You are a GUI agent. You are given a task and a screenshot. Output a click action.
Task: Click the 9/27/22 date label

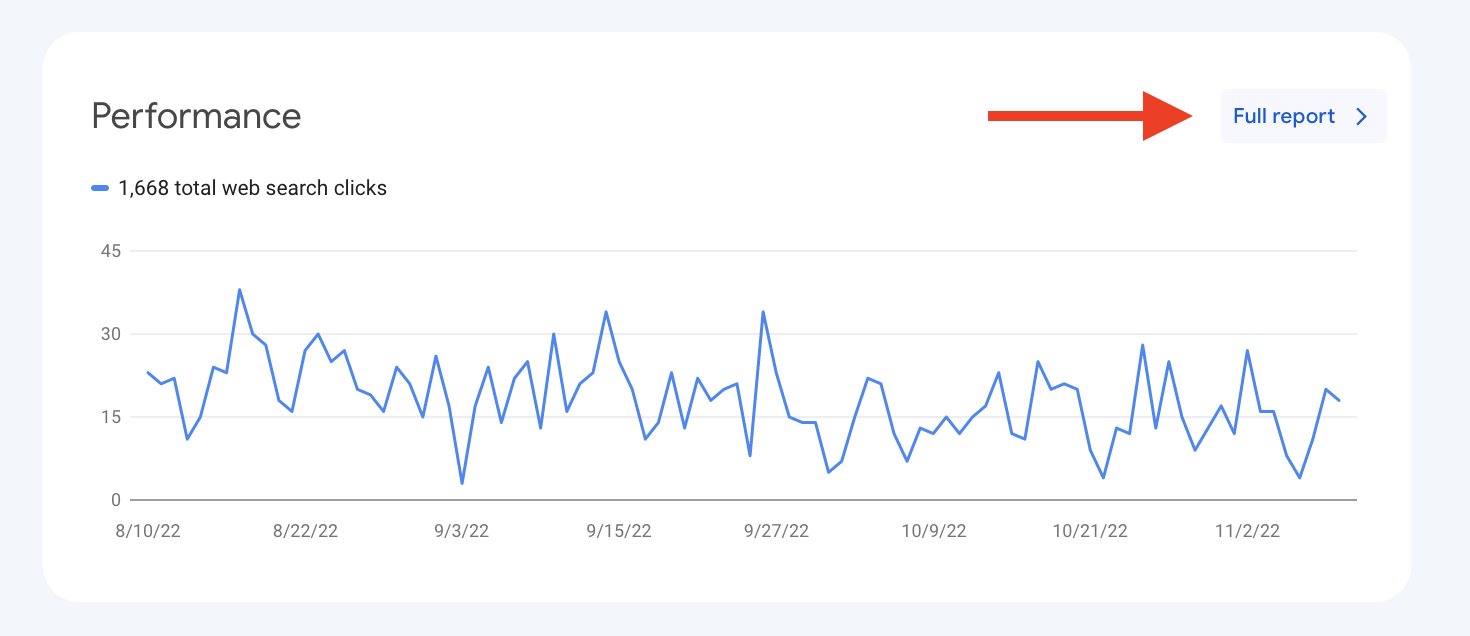(x=776, y=531)
